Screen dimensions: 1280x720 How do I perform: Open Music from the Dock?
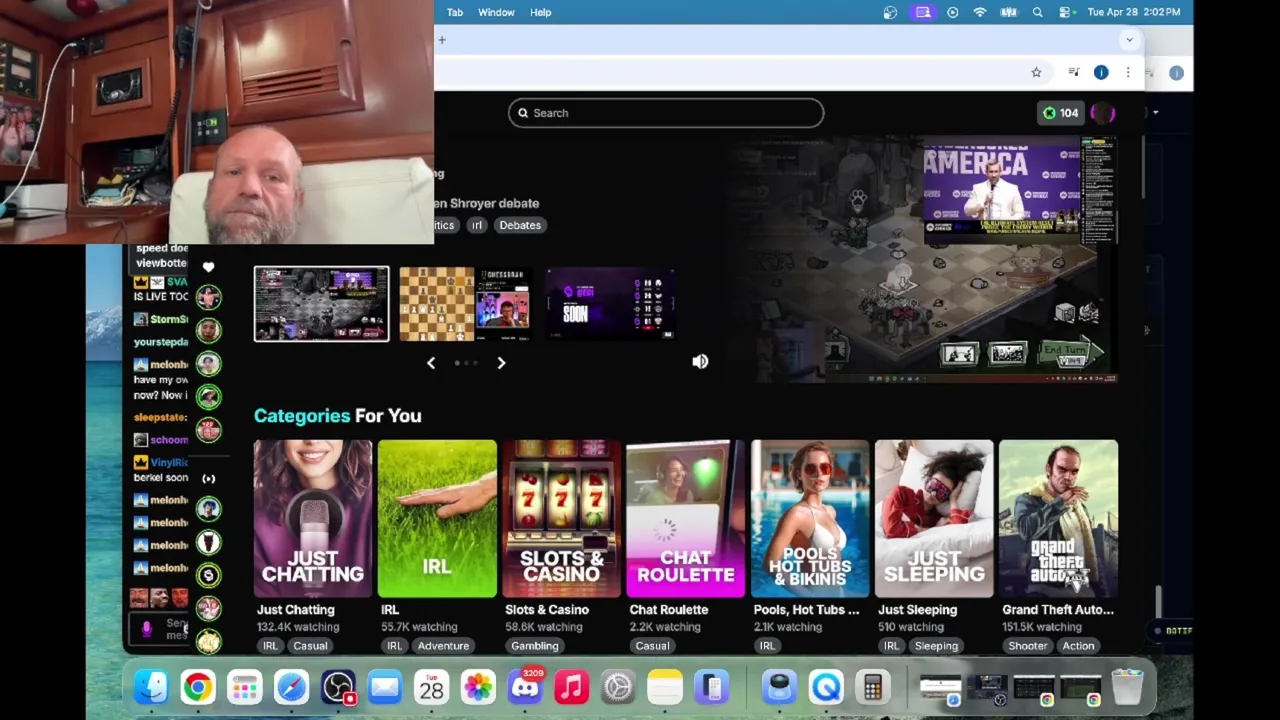(x=572, y=687)
